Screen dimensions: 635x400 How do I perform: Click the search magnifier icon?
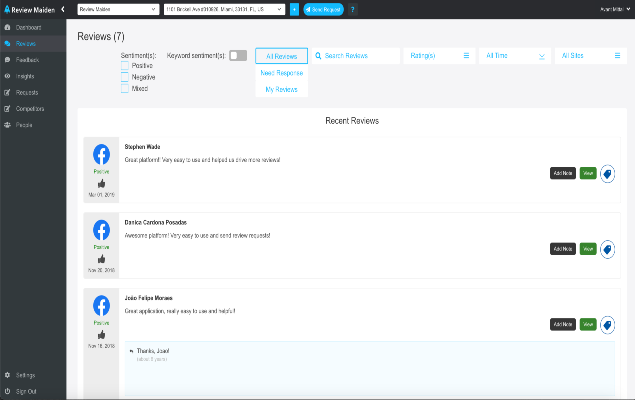coord(318,55)
